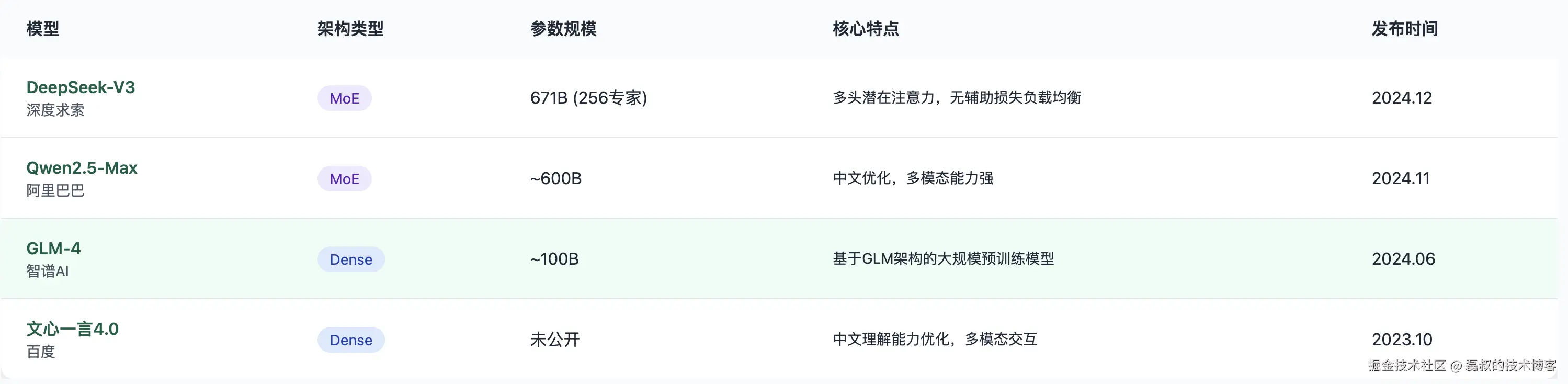This screenshot has width=1568, height=384.
Task: Click the 模型 column header
Action: tap(42, 29)
